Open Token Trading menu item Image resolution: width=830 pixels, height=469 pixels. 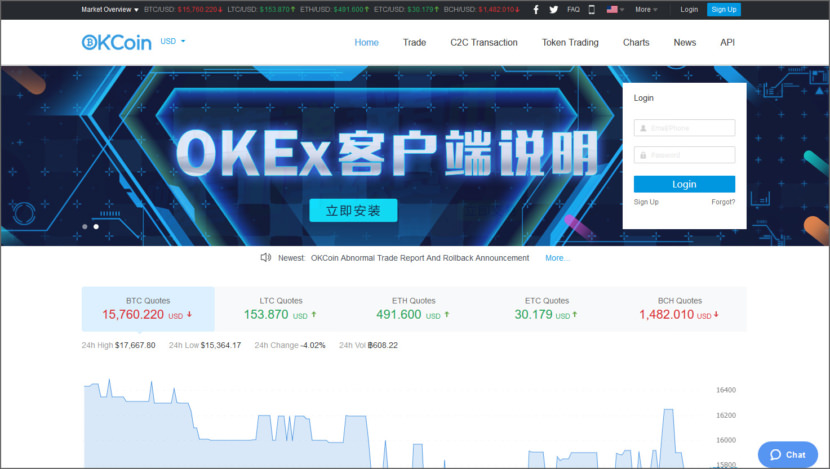(x=570, y=42)
